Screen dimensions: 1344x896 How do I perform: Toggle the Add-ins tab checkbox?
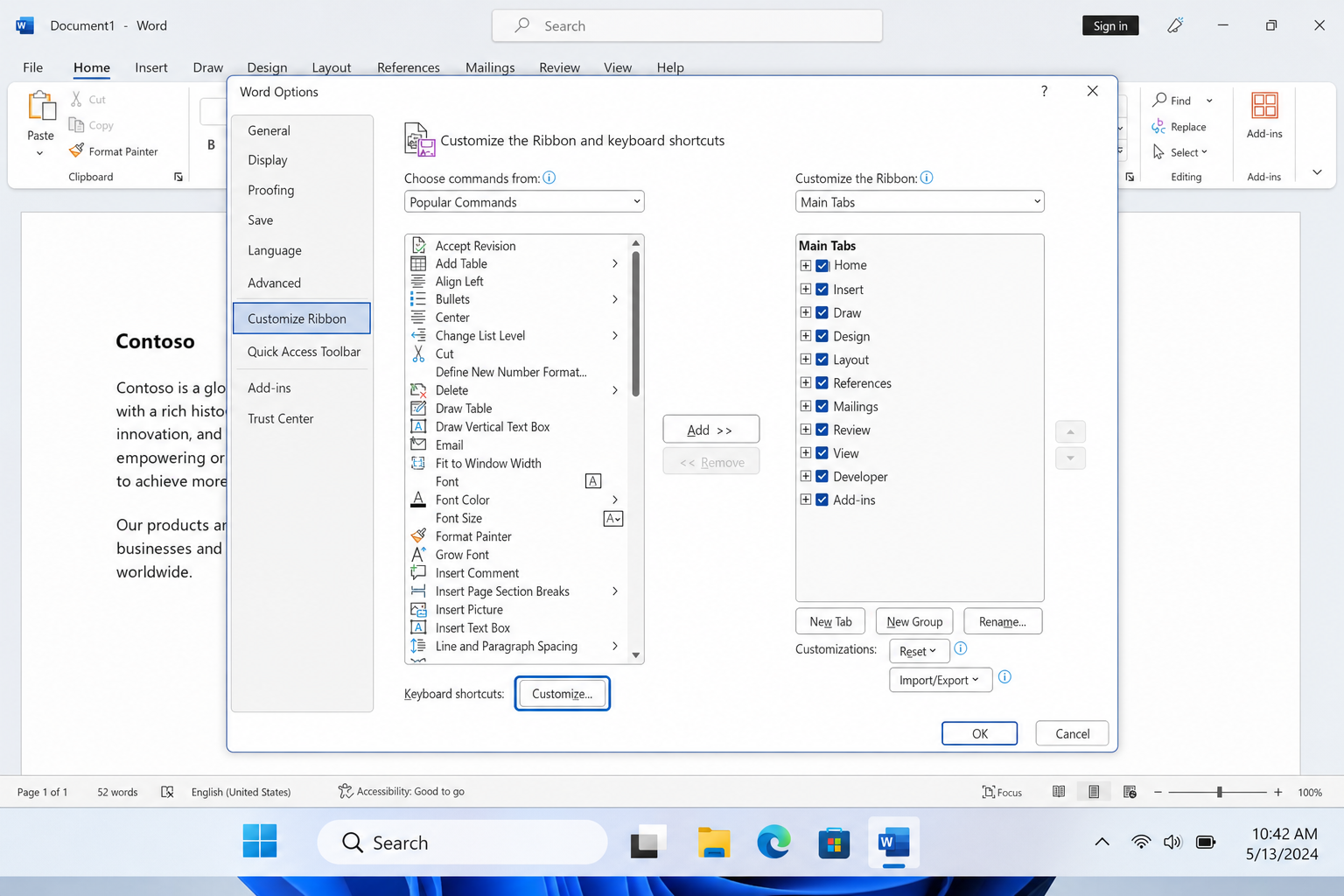pyautogui.click(x=822, y=500)
